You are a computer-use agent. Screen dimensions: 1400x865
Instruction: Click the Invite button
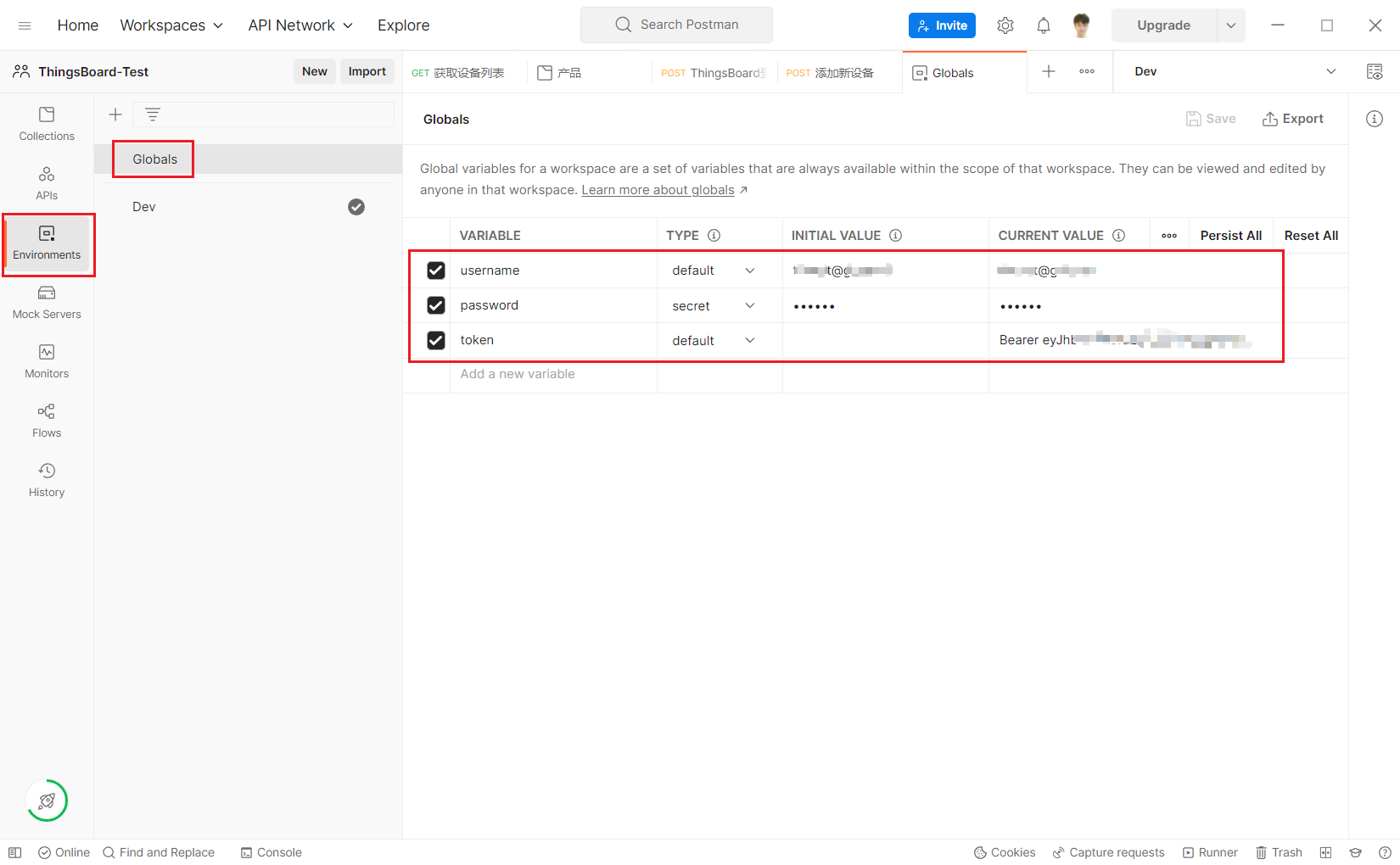coord(942,25)
